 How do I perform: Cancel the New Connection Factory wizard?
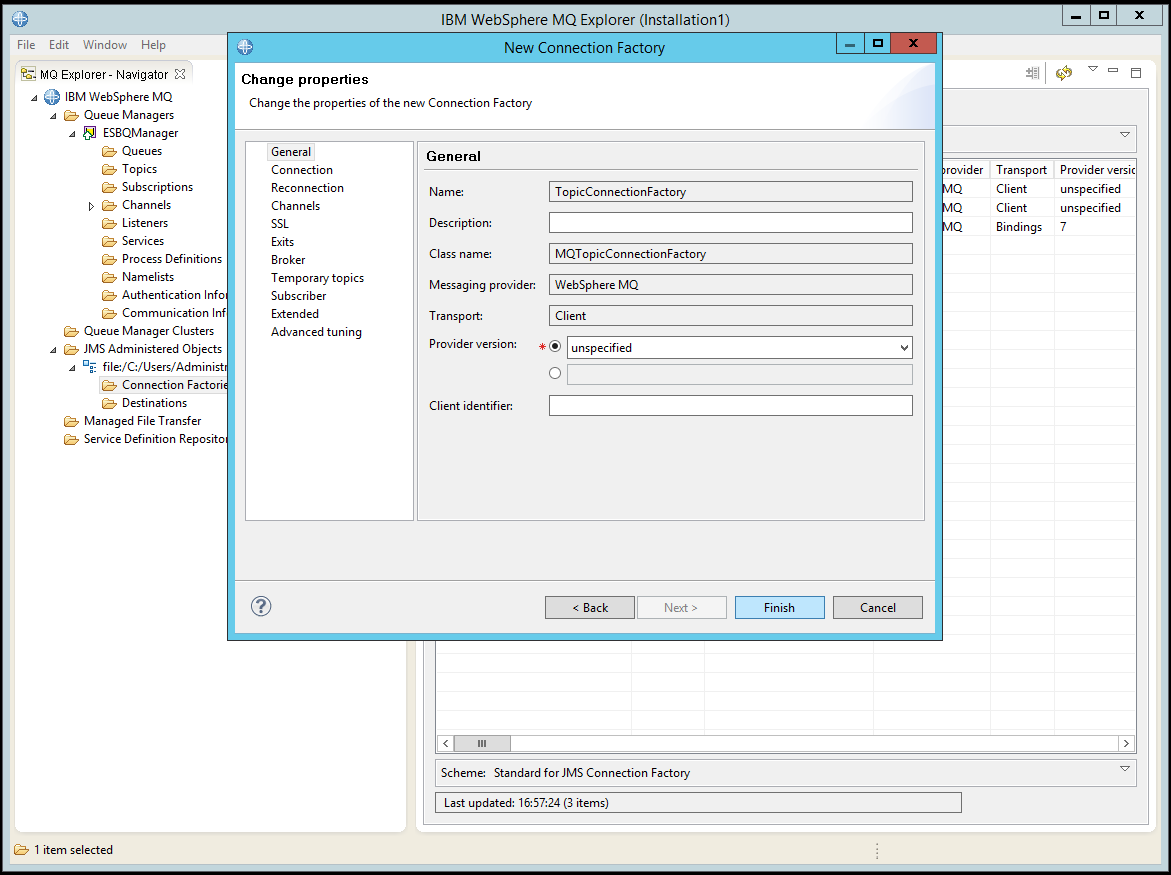pos(877,607)
